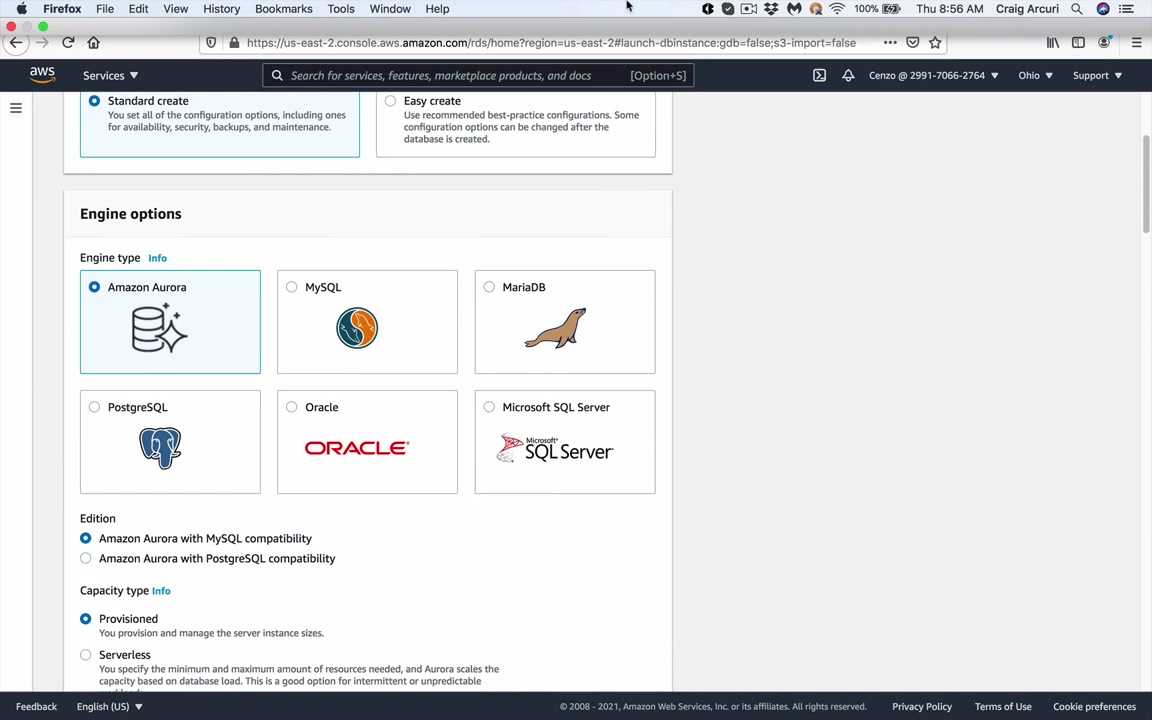This screenshot has width=1152, height=720.
Task: Expand the Services dropdown
Action: [110, 76]
